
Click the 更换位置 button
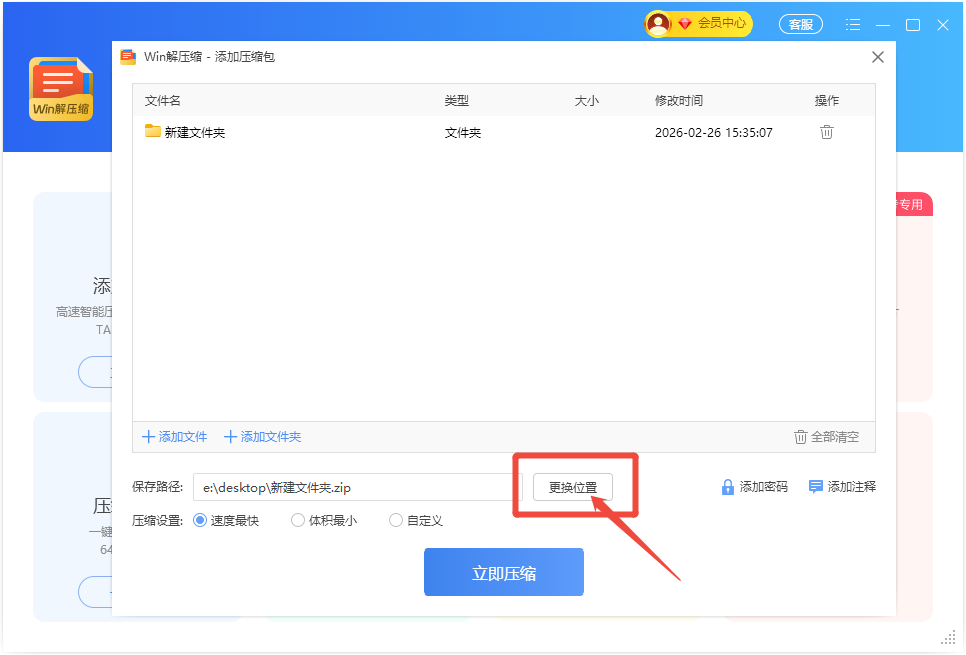tap(573, 487)
